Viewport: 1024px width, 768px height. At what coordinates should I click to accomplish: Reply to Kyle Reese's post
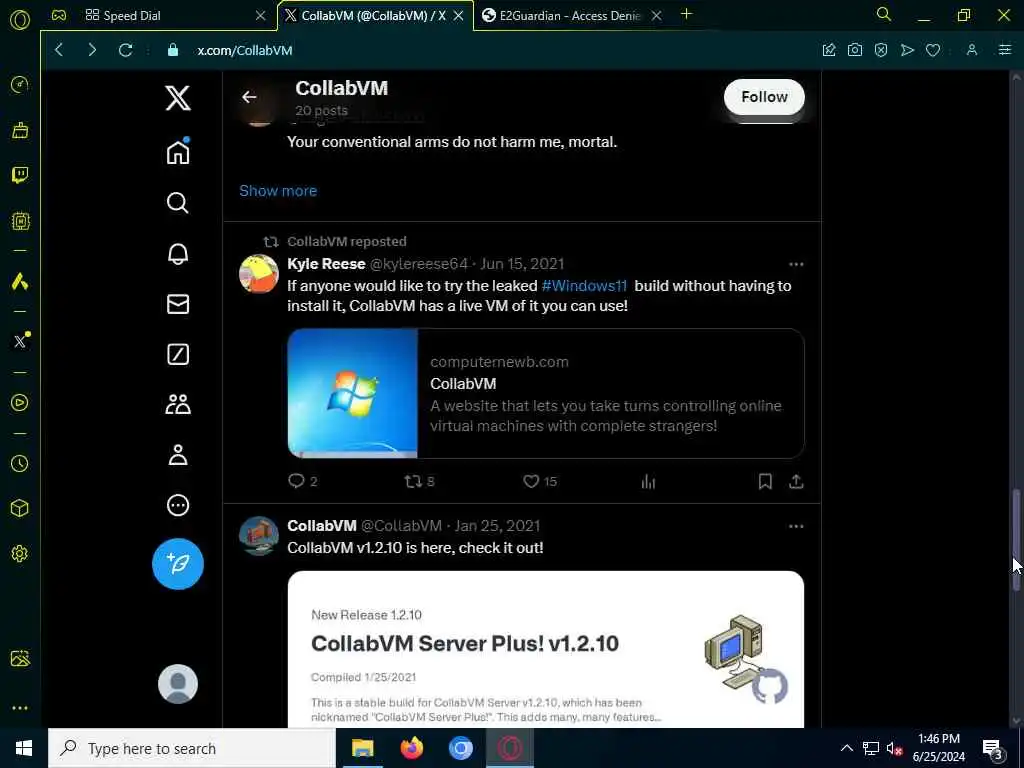(x=303, y=481)
